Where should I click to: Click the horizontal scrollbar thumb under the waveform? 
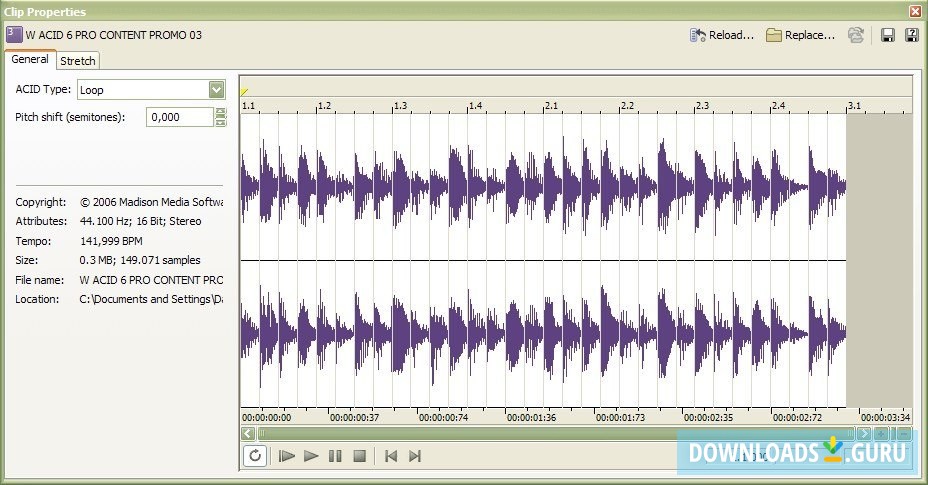tap(556, 434)
